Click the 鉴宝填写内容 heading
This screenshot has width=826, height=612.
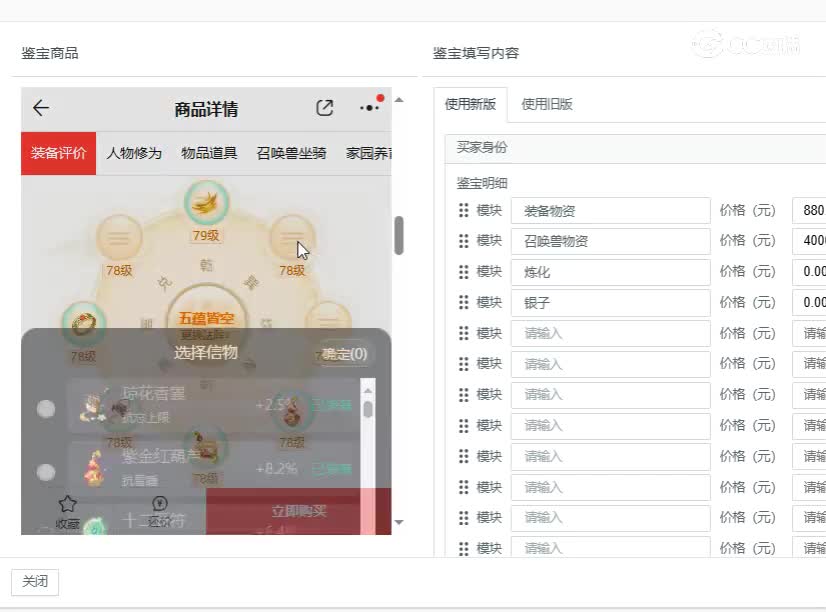[x=476, y=53]
